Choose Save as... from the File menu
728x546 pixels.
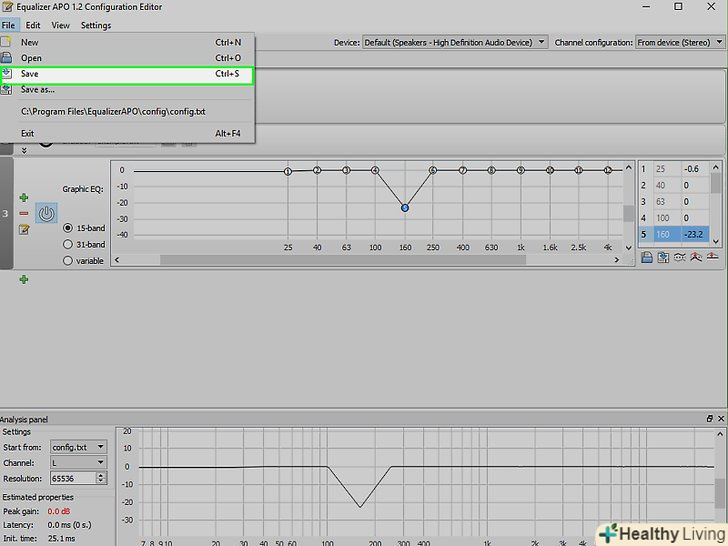tap(38, 90)
